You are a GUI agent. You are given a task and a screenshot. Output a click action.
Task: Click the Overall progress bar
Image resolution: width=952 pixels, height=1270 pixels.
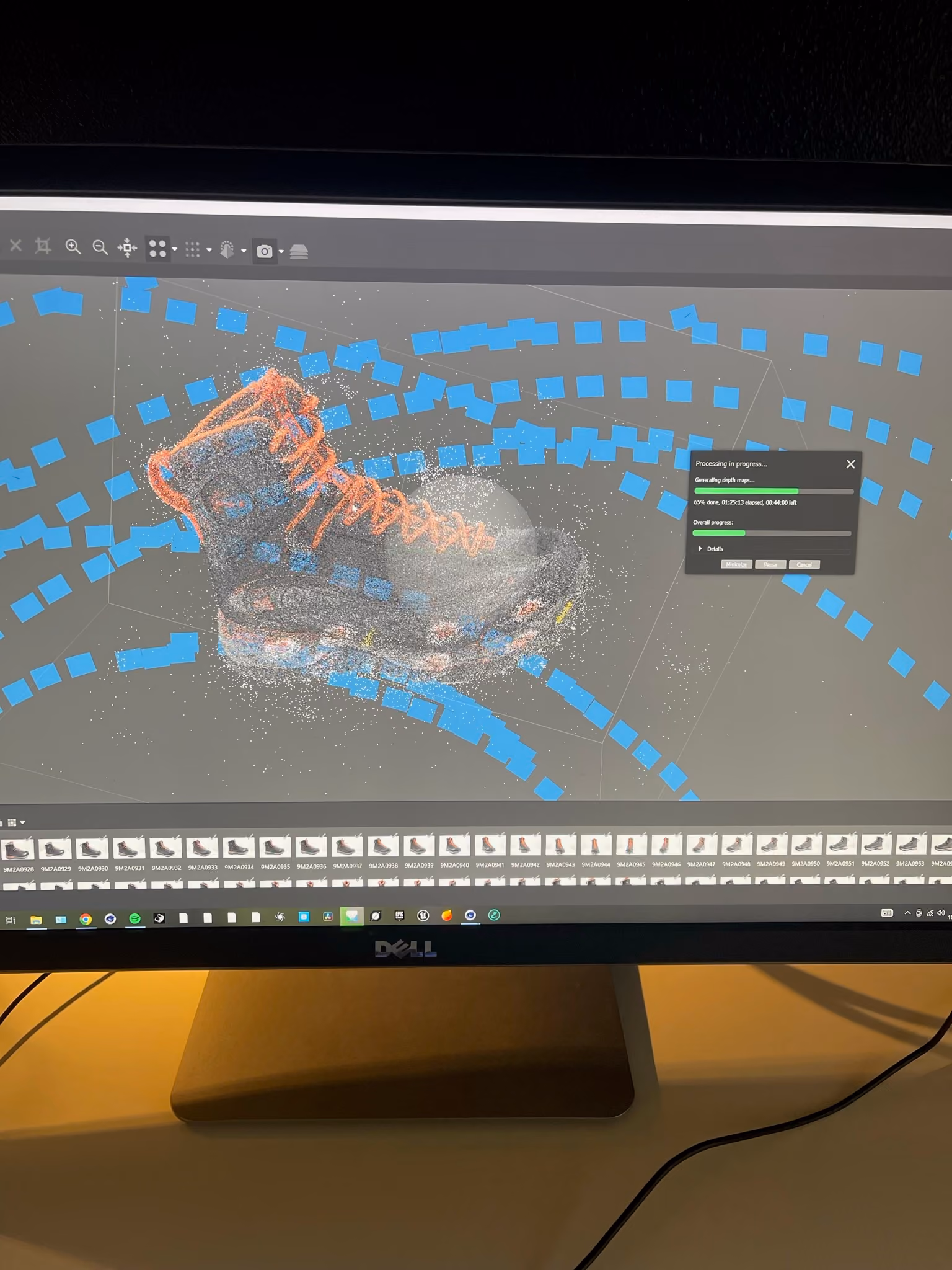772,533
